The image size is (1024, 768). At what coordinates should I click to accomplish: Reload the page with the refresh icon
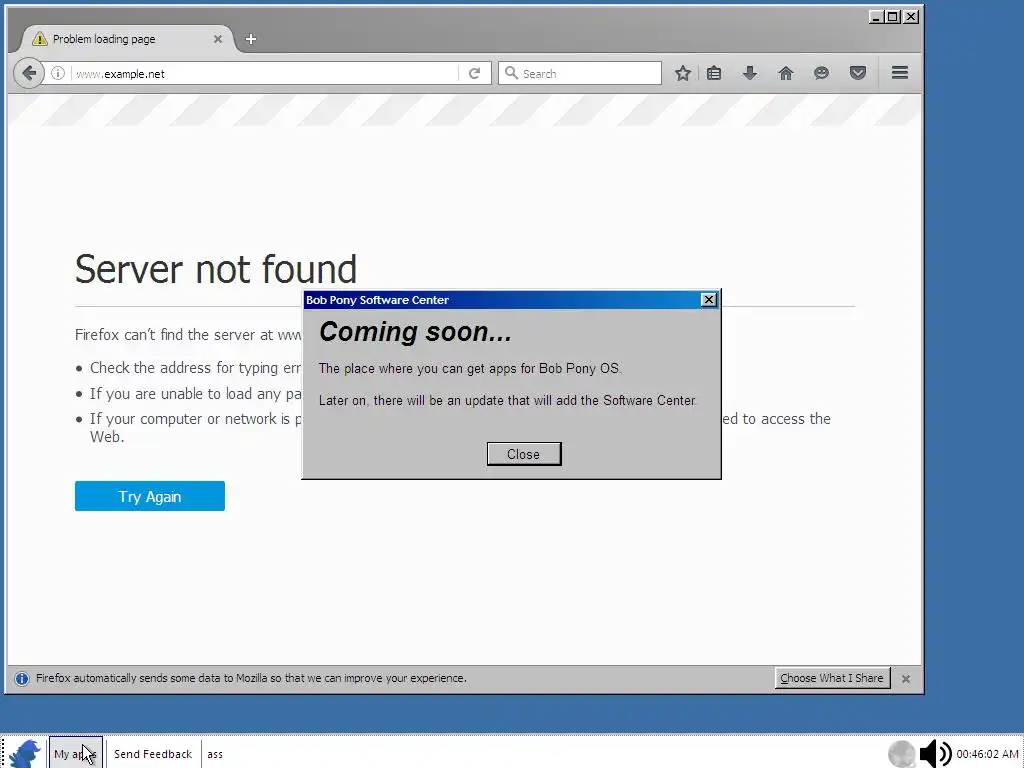[x=475, y=73]
